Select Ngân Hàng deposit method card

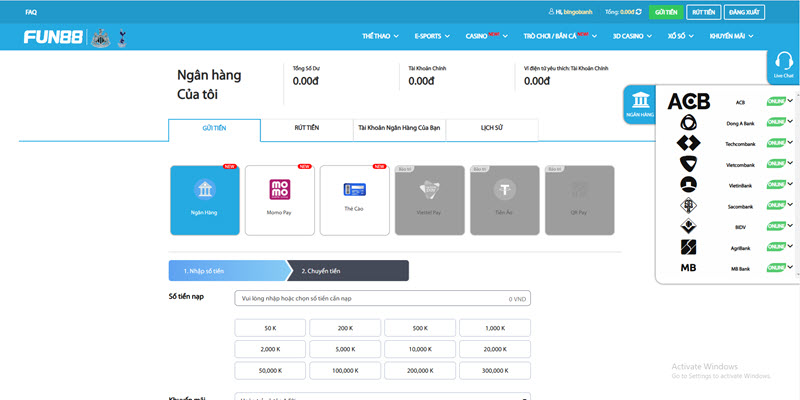(x=205, y=200)
